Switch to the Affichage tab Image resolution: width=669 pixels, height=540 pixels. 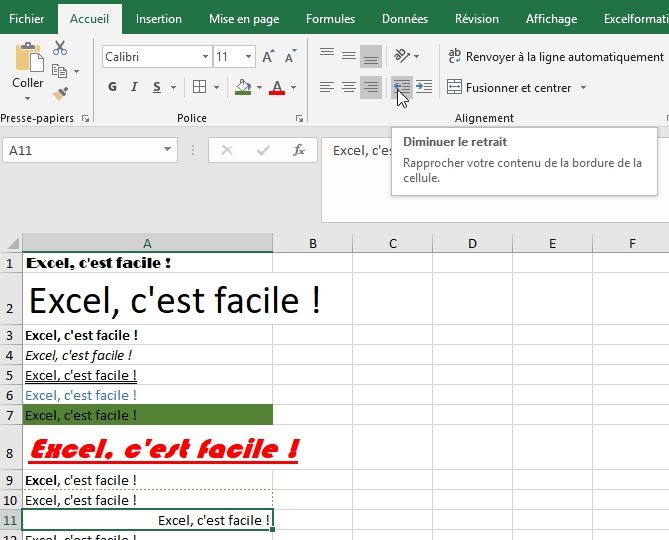[x=551, y=19]
